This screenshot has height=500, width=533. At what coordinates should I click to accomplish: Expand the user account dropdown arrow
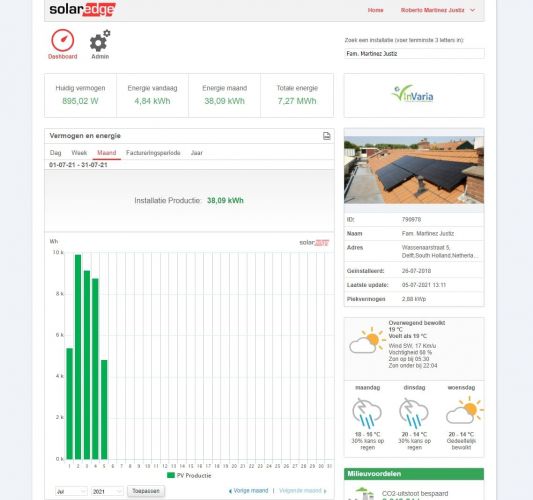point(472,10)
